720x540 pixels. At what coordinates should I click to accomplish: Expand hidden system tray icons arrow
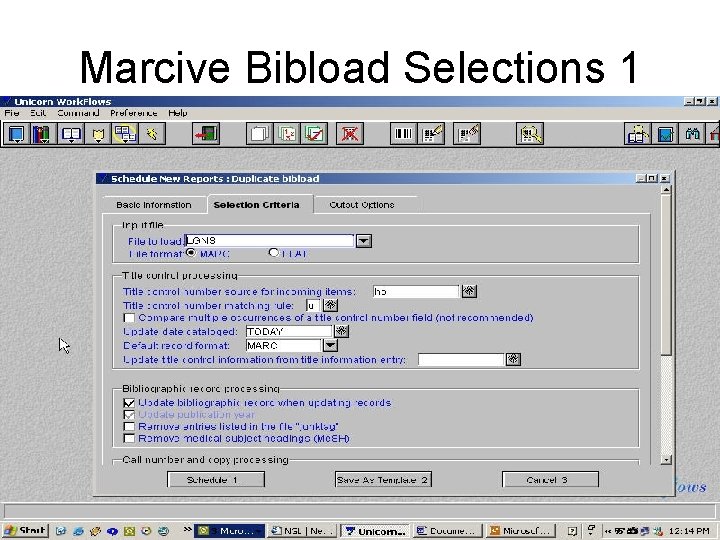[x=608, y=531]
